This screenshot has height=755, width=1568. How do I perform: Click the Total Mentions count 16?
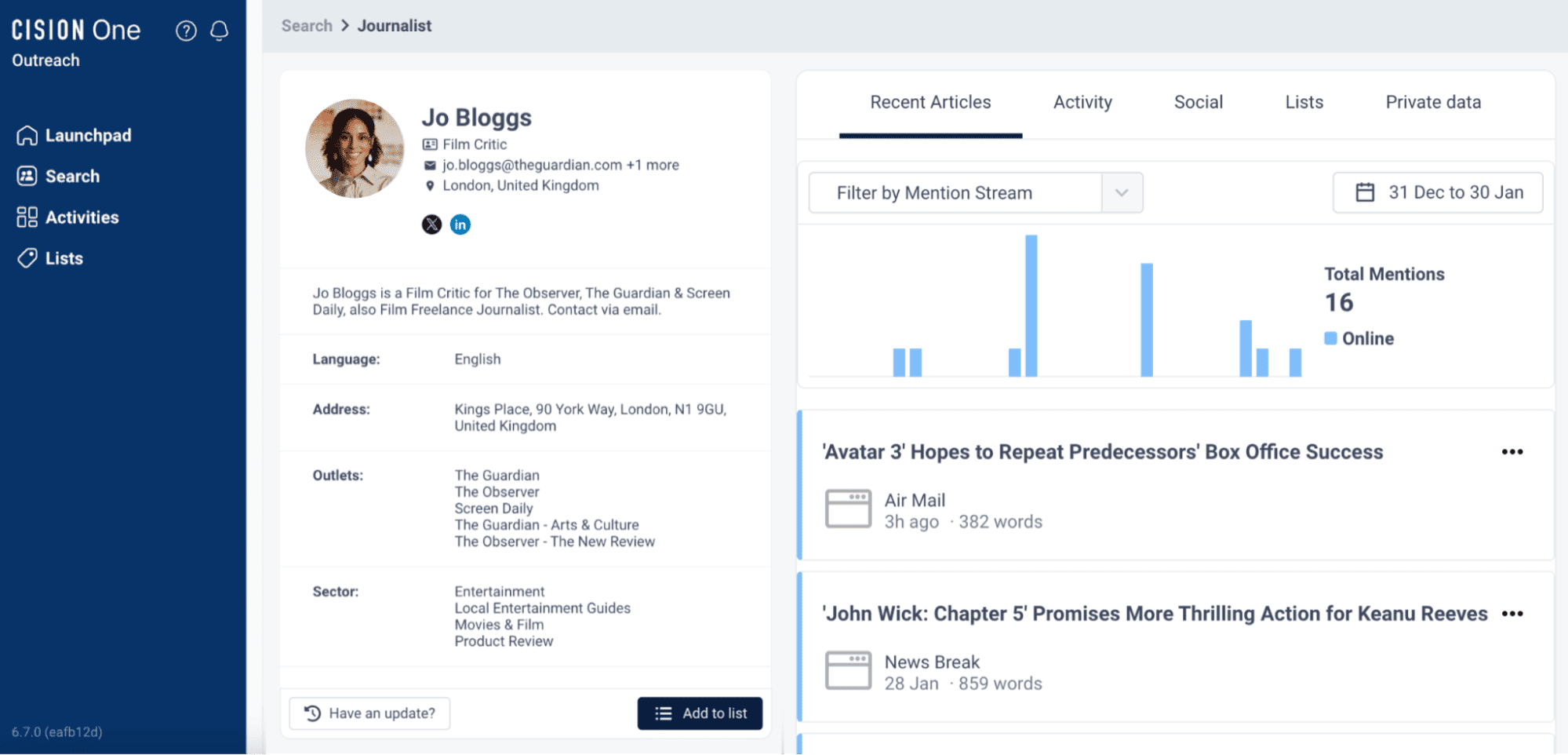1339,303
